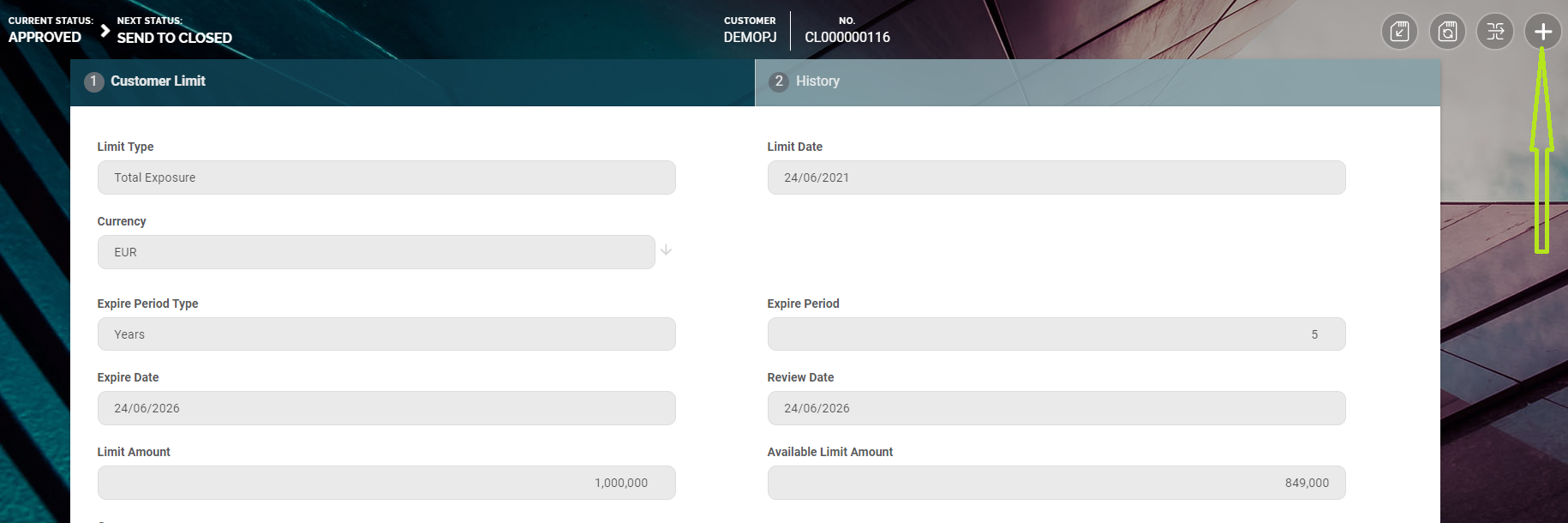This screenshot has width=1568, height=523.
Task: Click the chevron between current and next status
Action: click(x=105, y=31)
